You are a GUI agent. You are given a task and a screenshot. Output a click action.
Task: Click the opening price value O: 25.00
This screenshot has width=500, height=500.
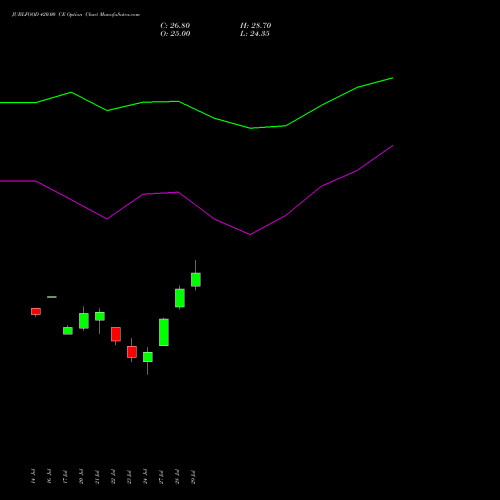tap(175, 34)
